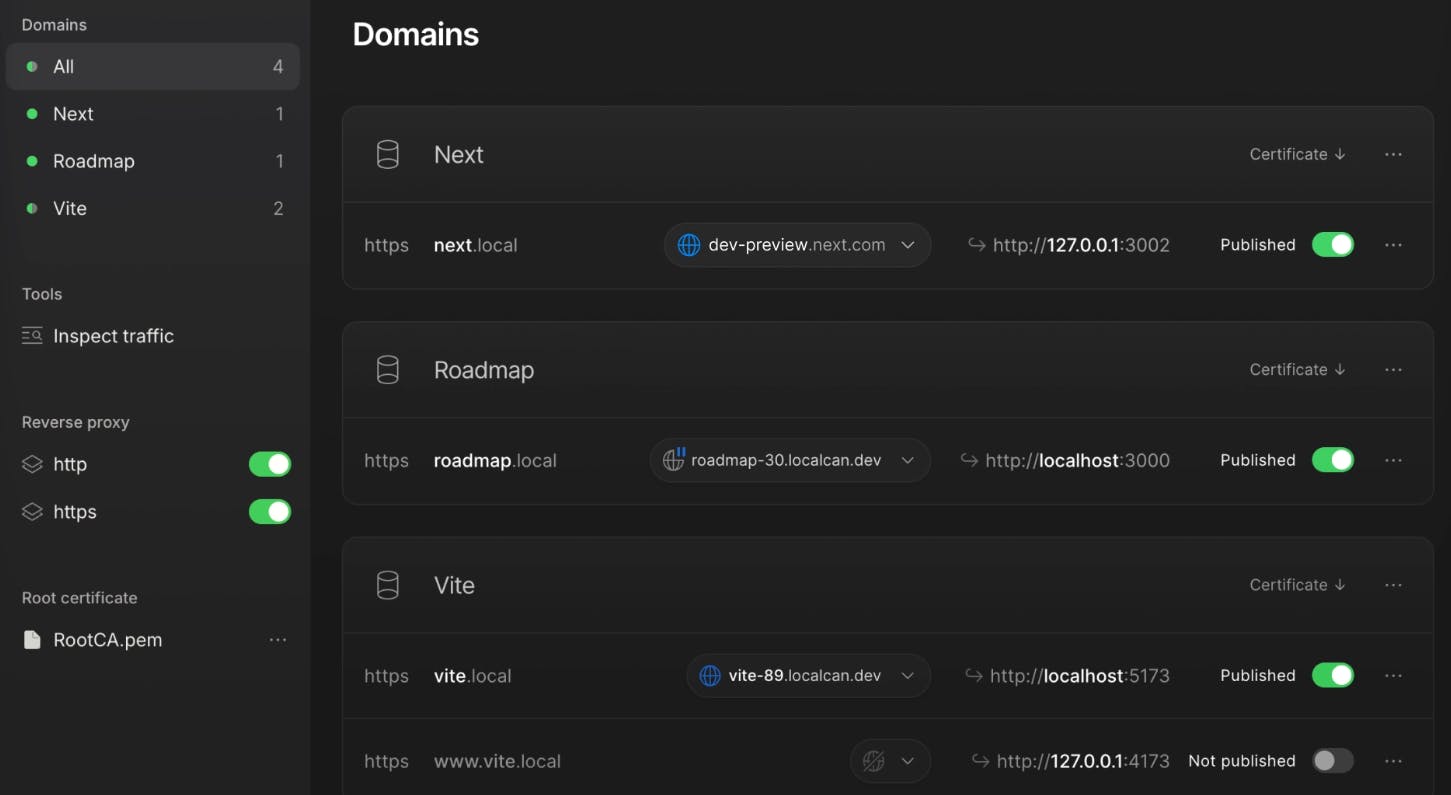Click Published label in roadmap.local row
The height and width of the screenshot is (795, 1451).
coord(1258,460)
